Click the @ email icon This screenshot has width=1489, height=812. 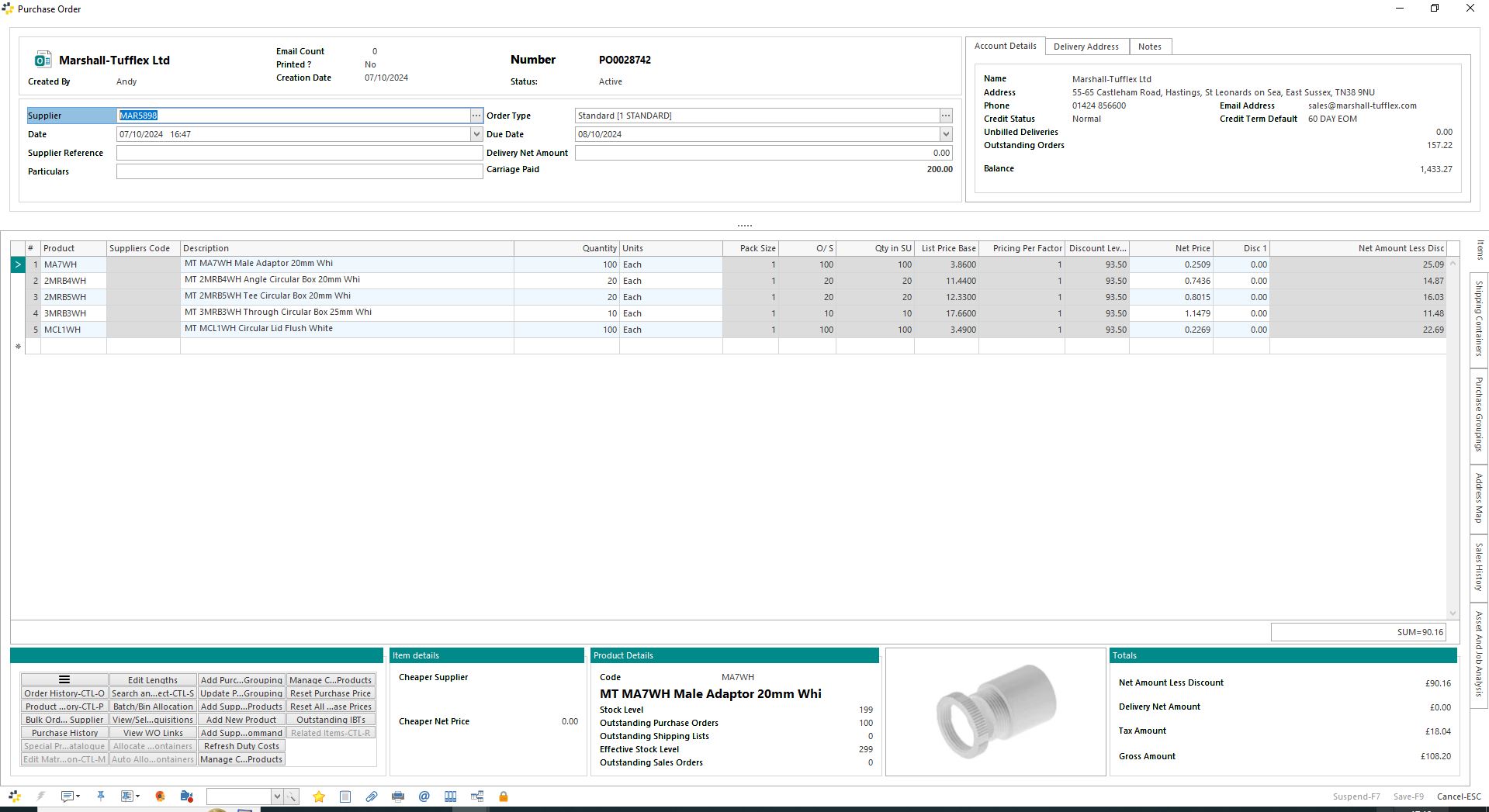point(424,796)
